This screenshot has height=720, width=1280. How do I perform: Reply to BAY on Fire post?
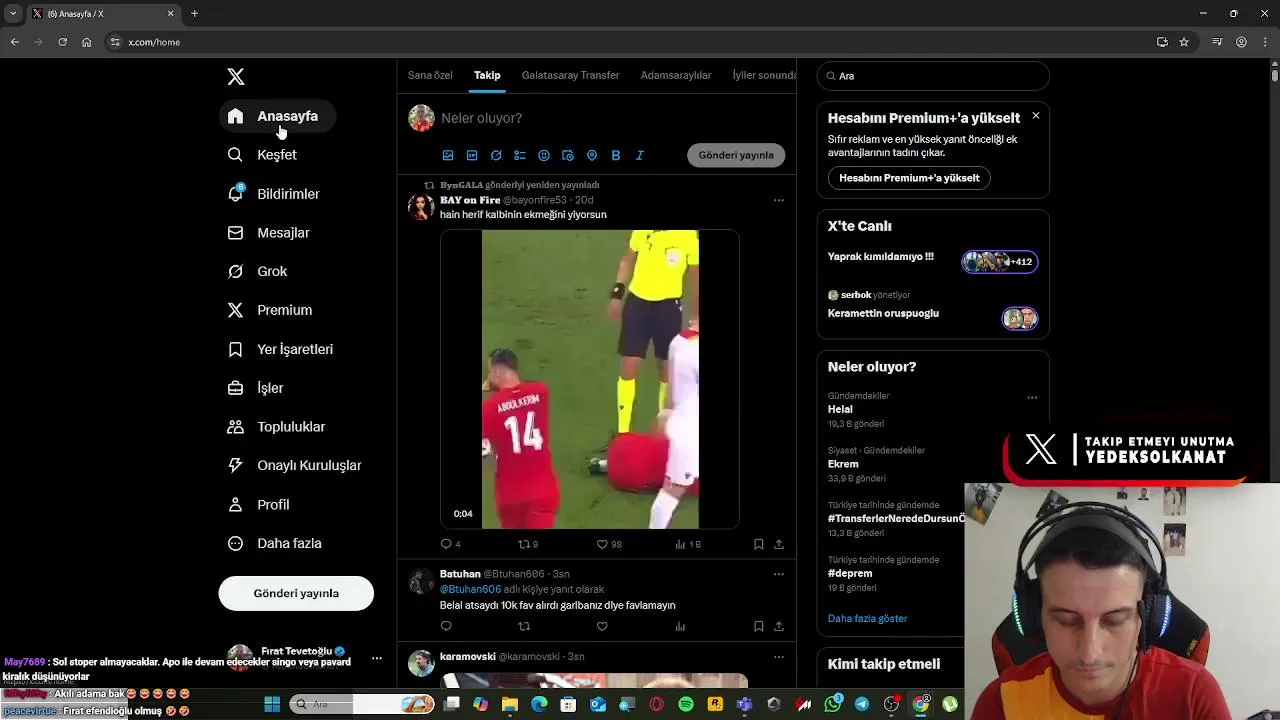(450, 544)
